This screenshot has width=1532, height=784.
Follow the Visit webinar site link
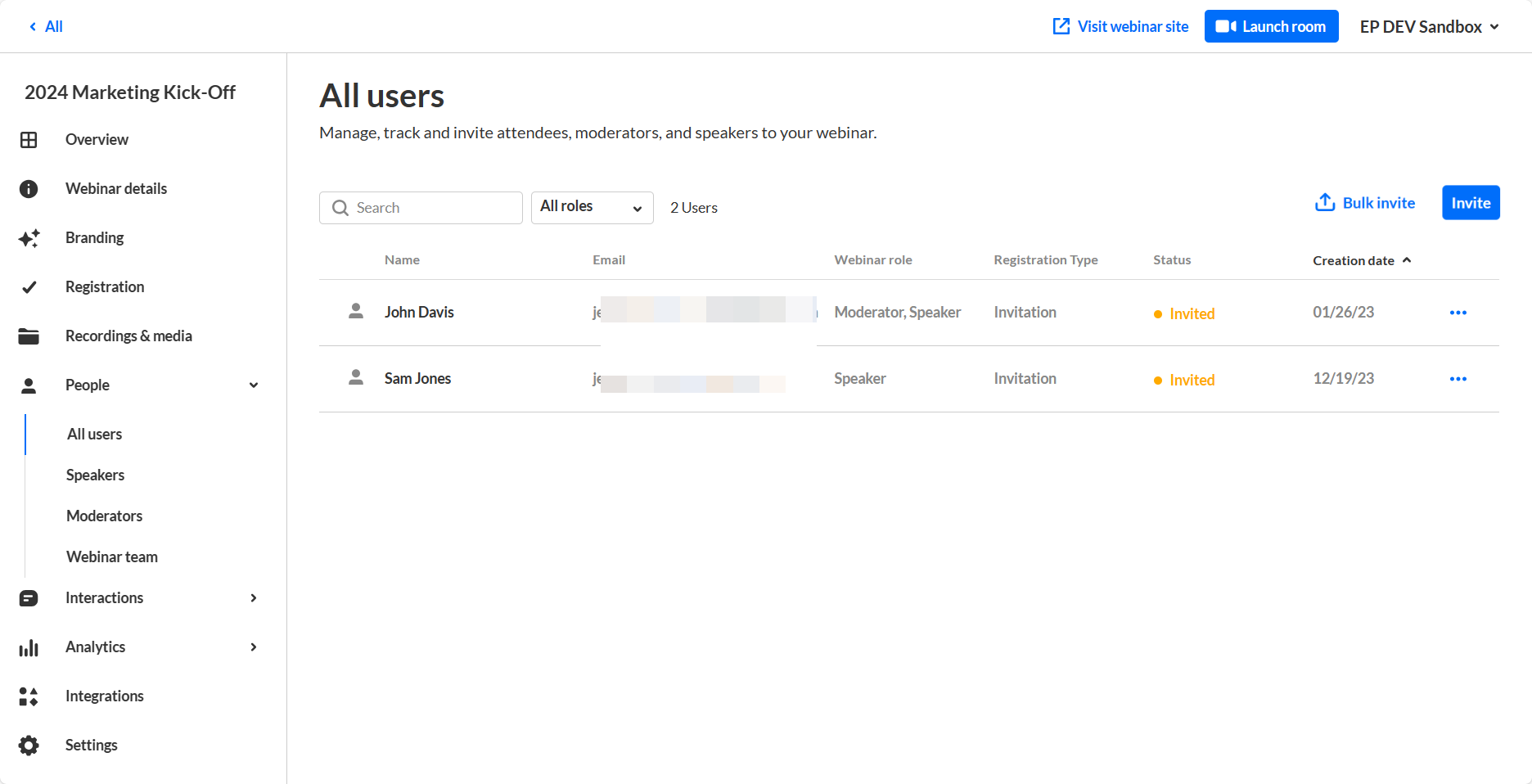[x=1120, y=27]
